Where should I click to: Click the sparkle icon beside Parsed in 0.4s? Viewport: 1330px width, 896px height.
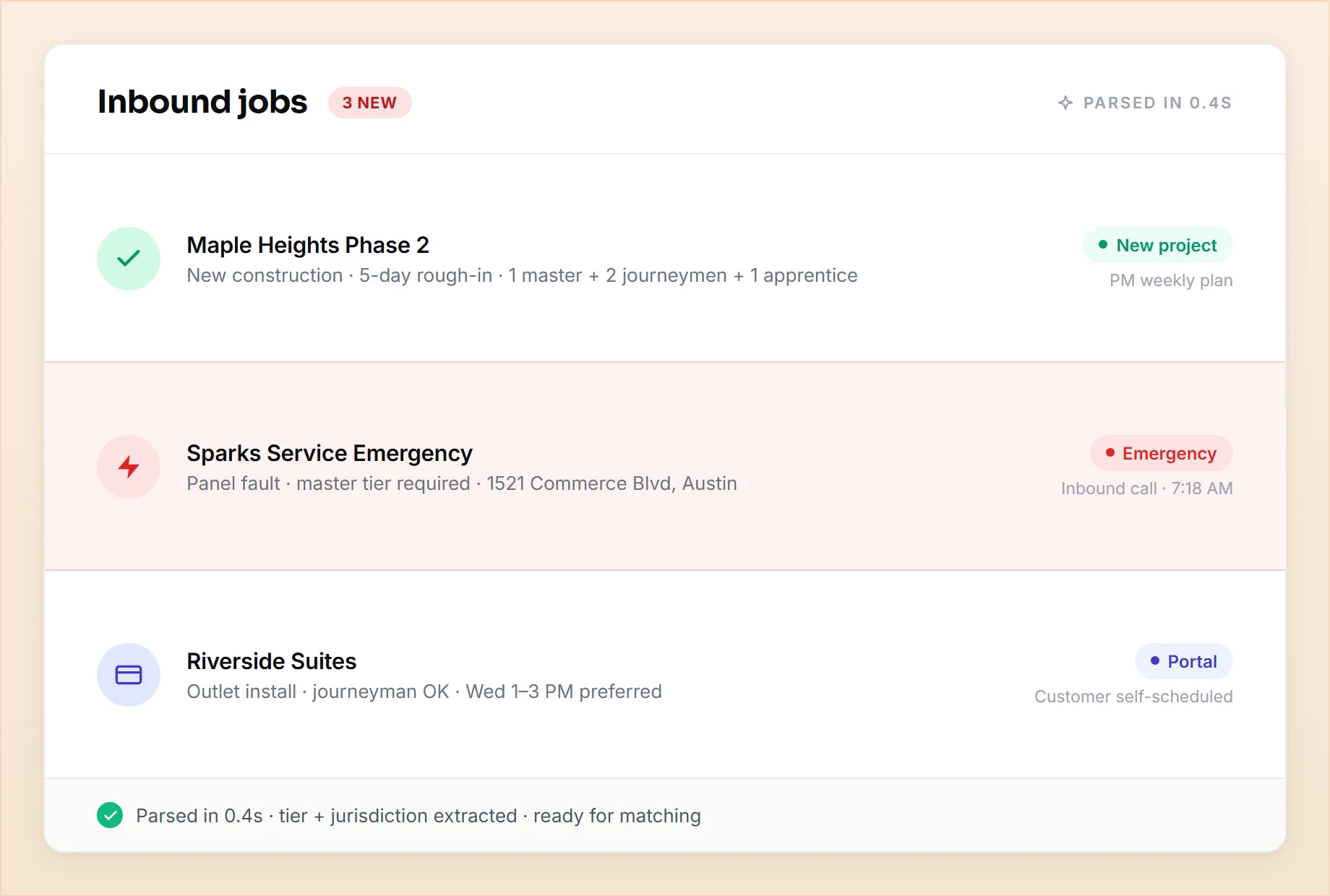point(1065,103)
